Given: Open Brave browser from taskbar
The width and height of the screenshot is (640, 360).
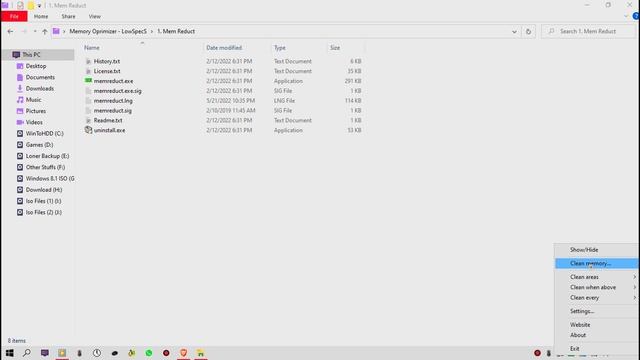Looking at the screenshot, I should pyautogui.click(x=183, y=353).
